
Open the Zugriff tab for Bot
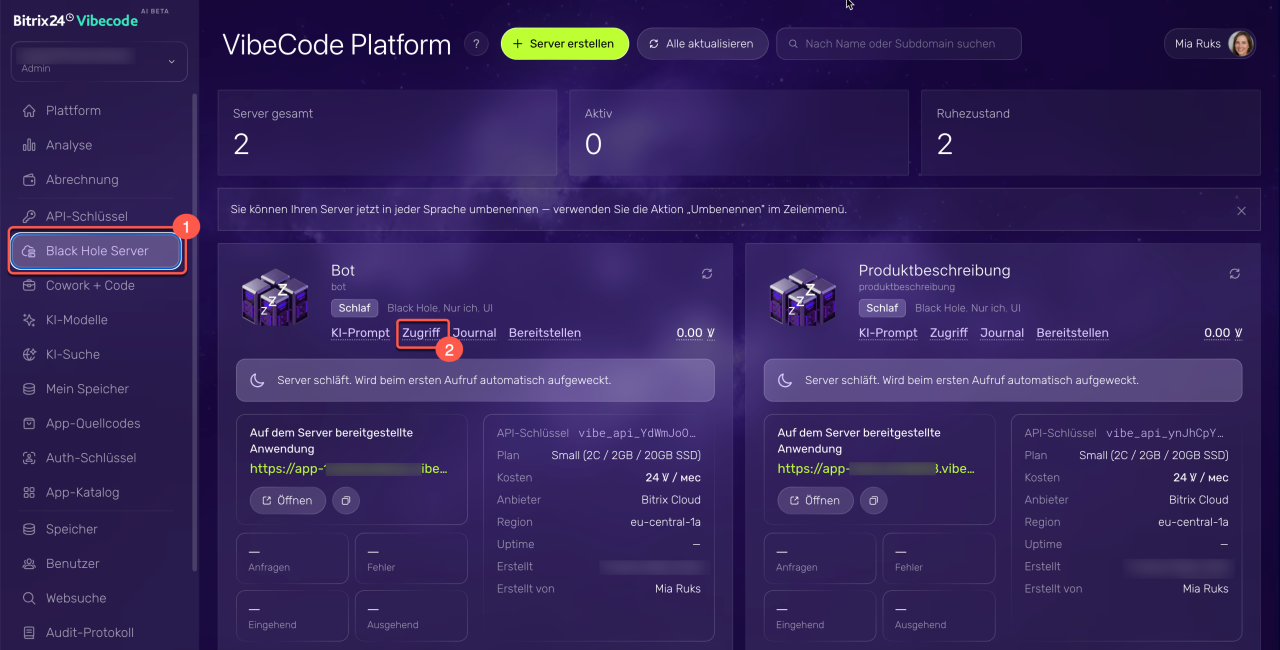tap(421, 333)
